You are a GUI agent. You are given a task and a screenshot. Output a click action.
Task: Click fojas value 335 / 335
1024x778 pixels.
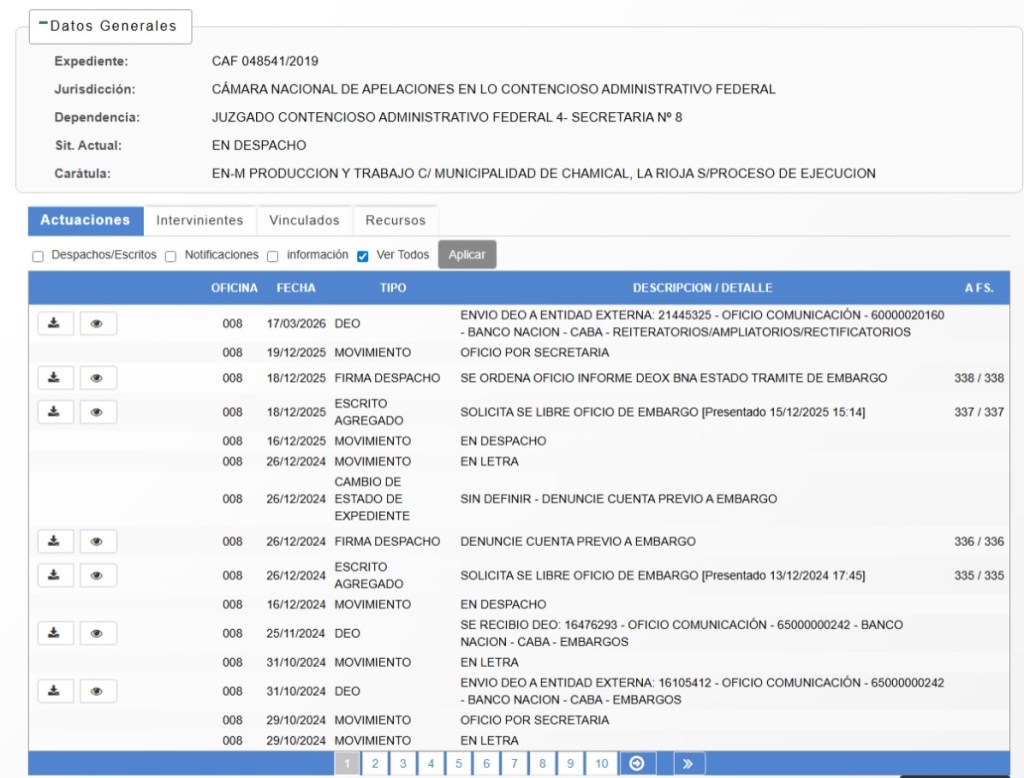[979, 575]
